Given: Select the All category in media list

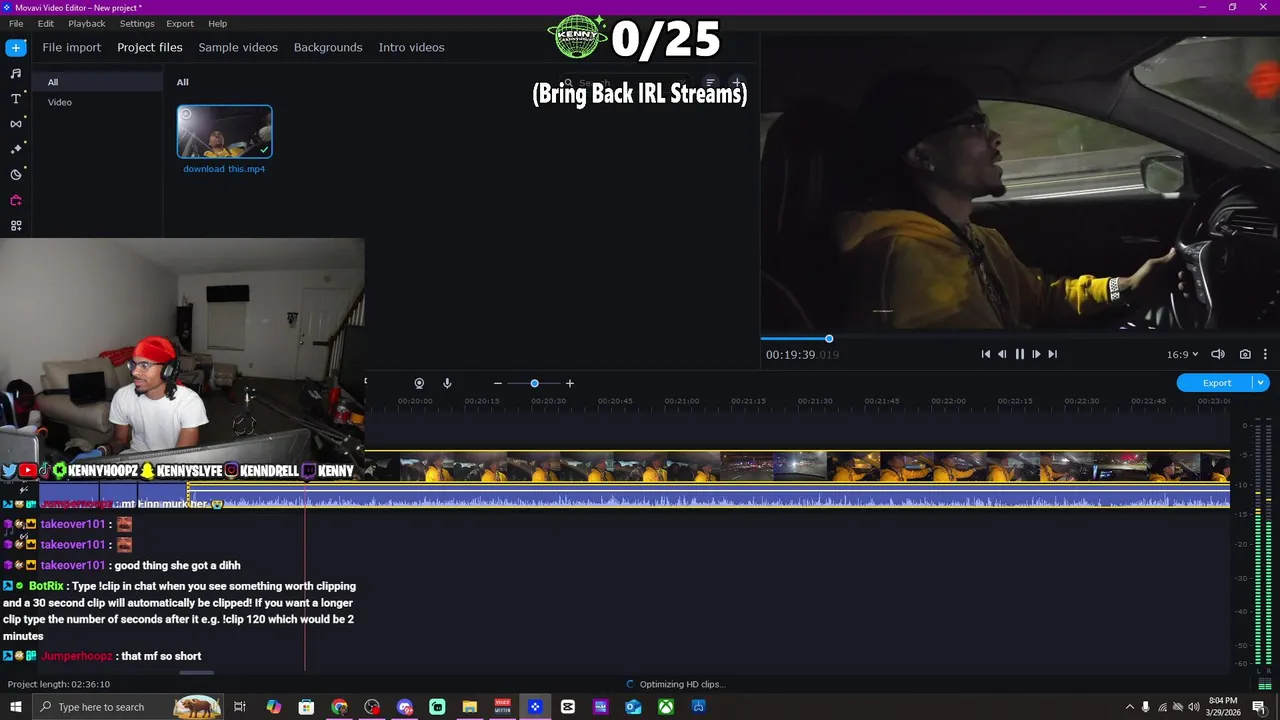Looking at the screenshot, I should [97, 82].
